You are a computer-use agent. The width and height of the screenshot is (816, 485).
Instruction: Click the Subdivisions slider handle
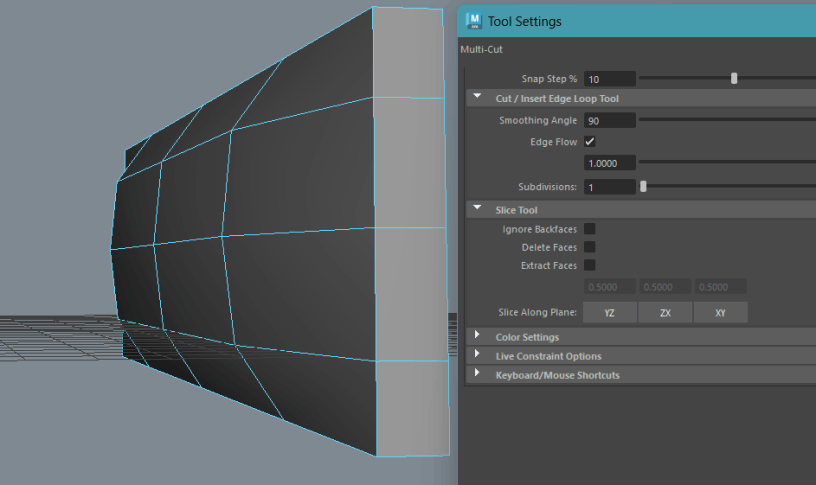(643, 186)
